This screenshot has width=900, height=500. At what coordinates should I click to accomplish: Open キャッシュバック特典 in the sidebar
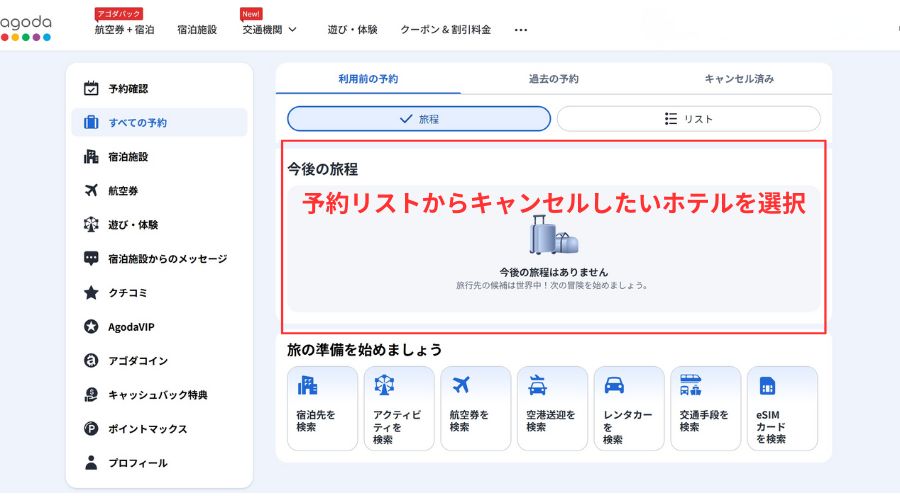(158, 395)
